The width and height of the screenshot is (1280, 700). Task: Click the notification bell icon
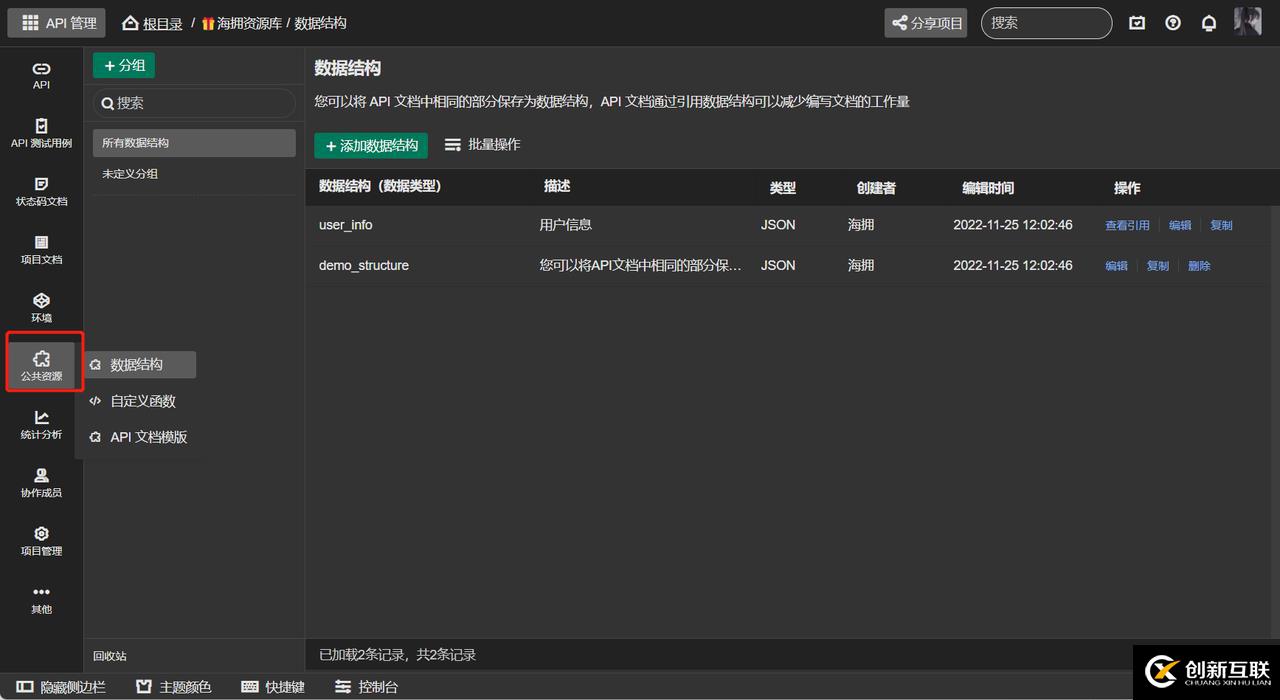coord(1209,23)
